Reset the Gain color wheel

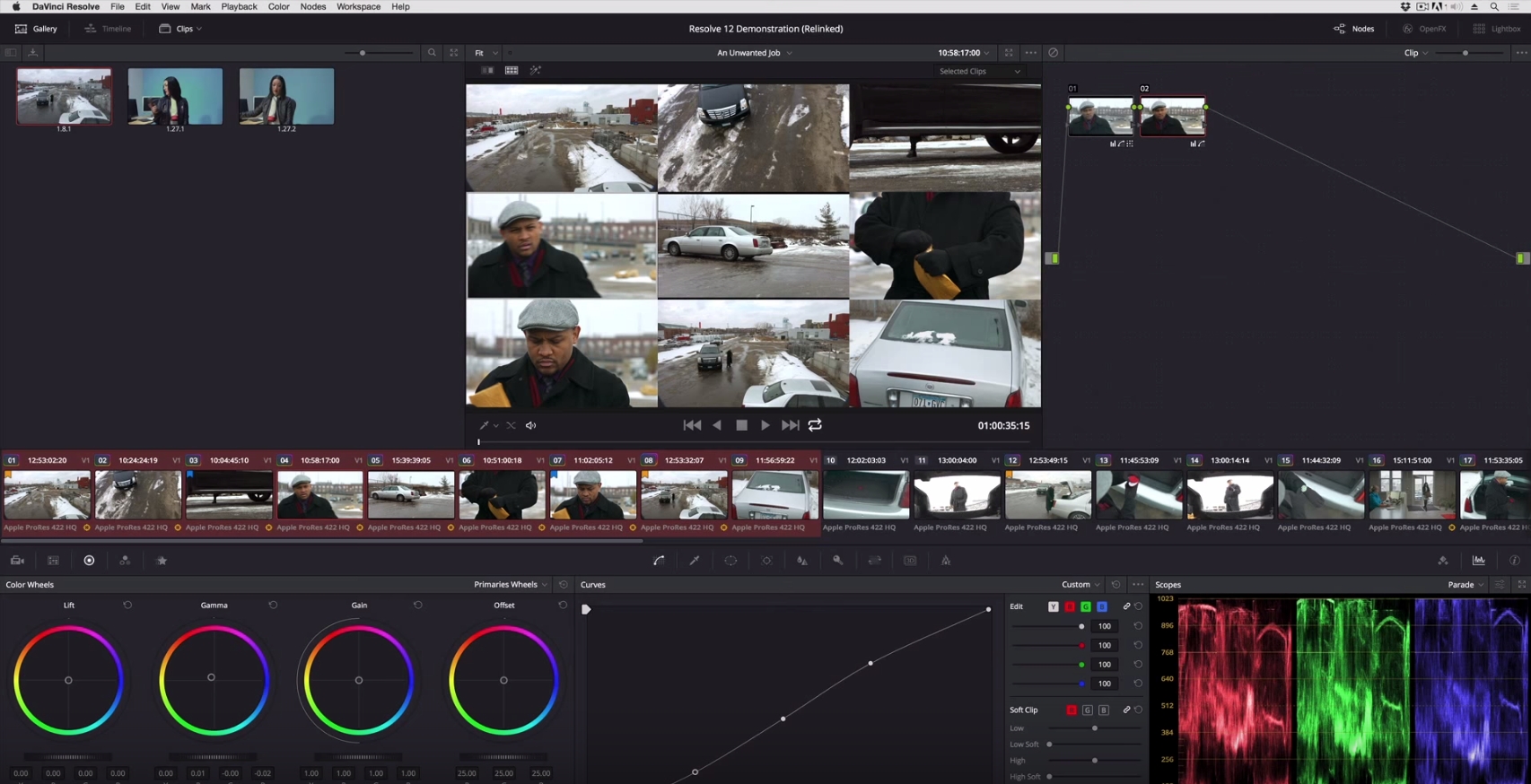point(418,605)
